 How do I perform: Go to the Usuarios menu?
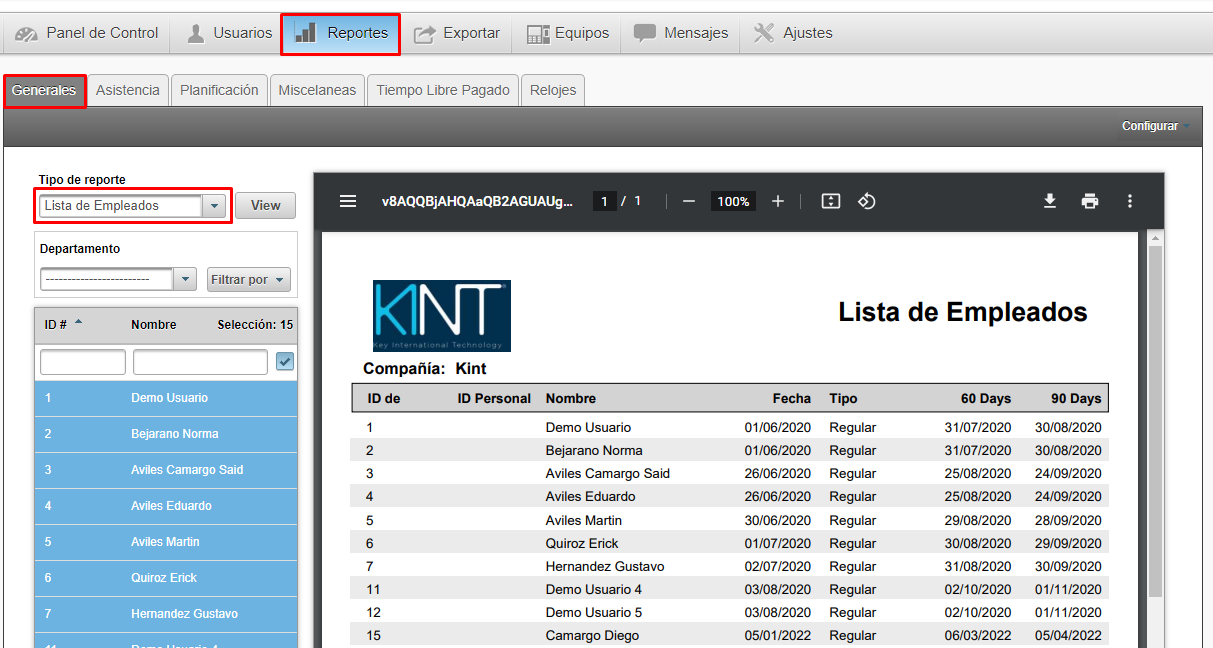click(229, 33)
